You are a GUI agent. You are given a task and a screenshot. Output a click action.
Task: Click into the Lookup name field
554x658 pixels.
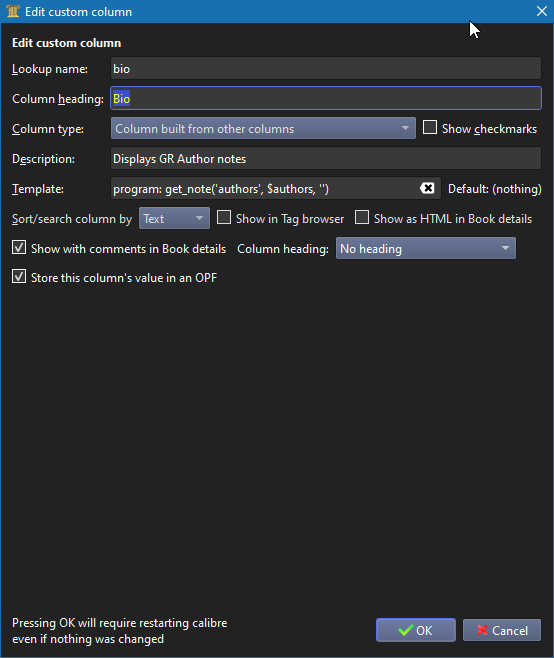pos(326,68)
